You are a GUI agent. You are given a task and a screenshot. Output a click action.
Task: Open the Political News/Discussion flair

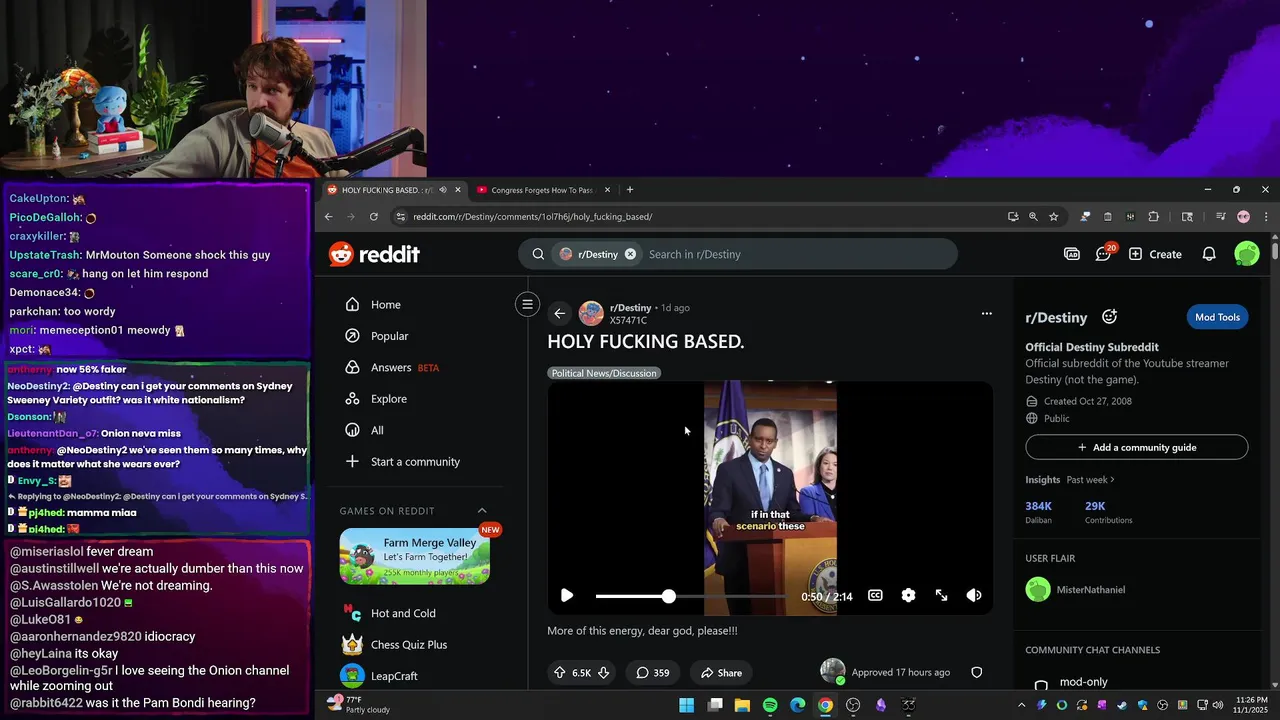pyautogui.click(x=604, y=373)
